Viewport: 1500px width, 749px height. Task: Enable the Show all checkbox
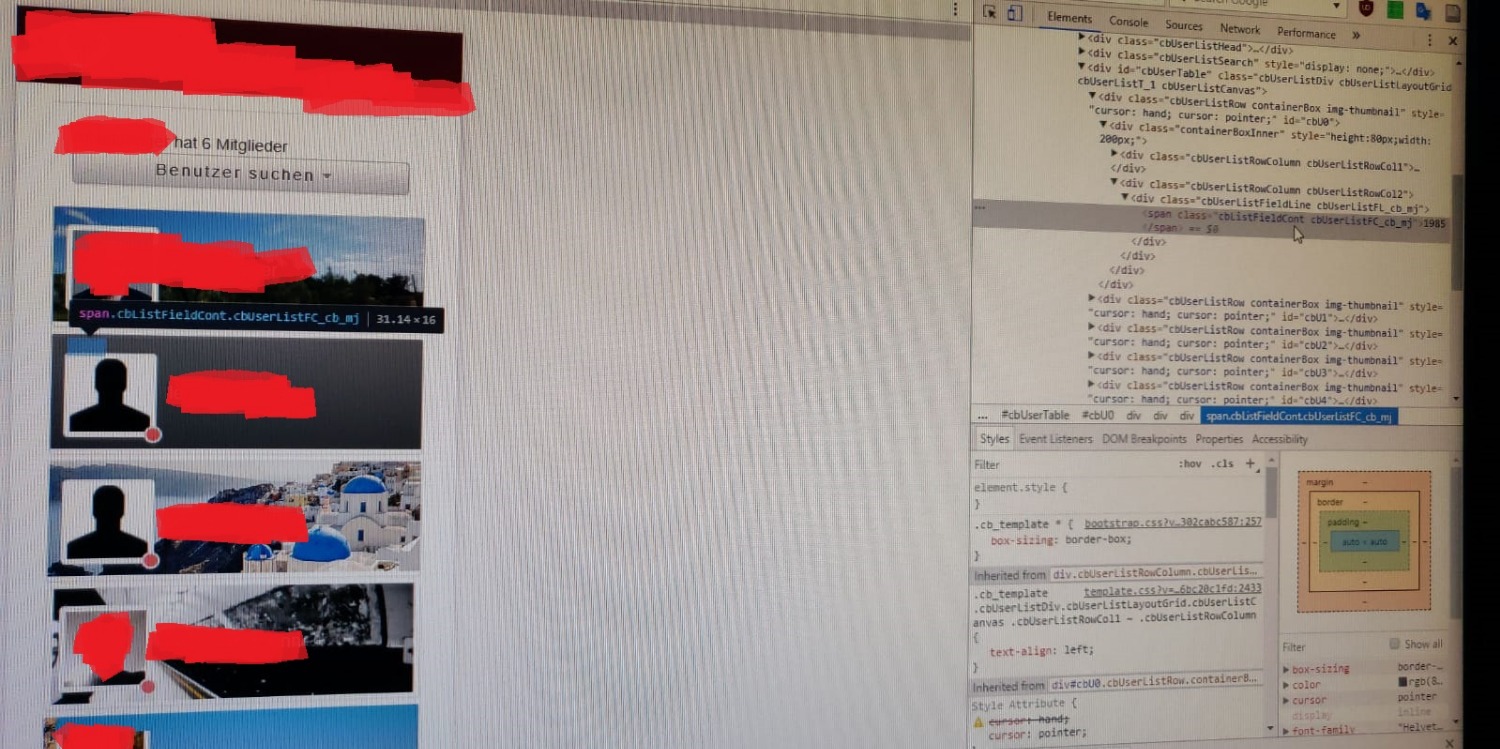pyautogui.click(x=1394, y=644)
